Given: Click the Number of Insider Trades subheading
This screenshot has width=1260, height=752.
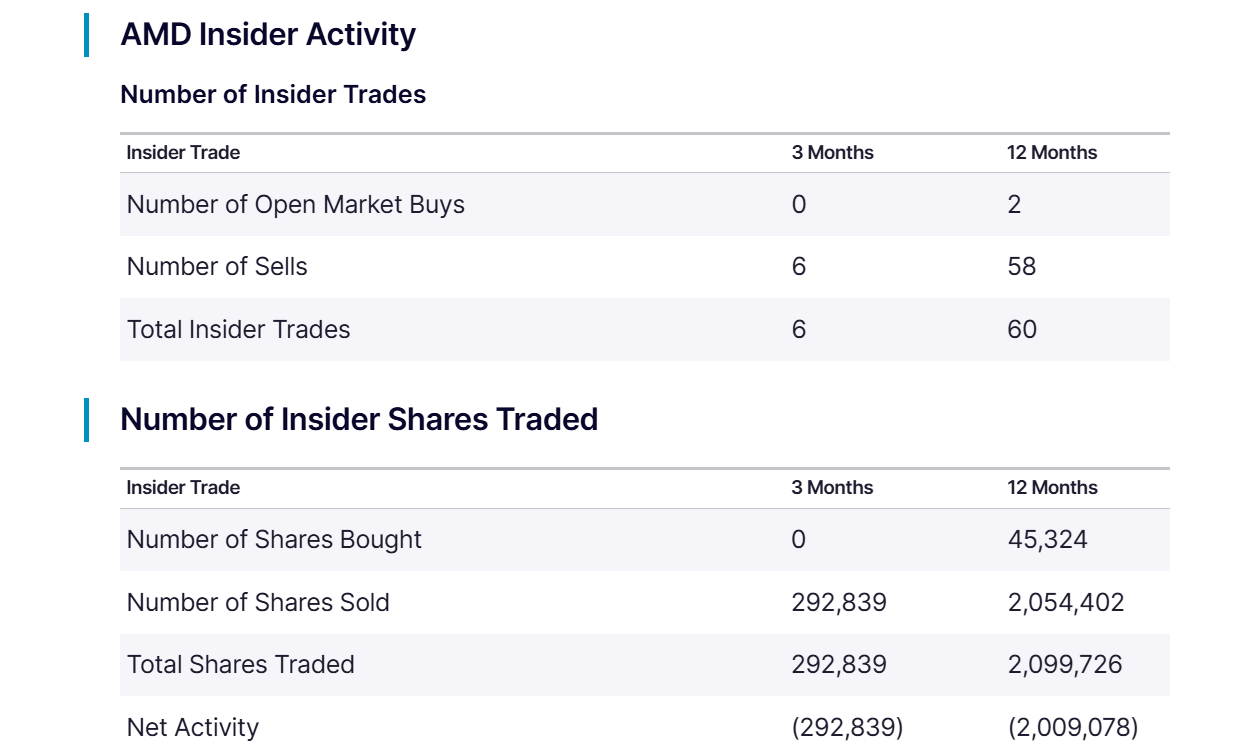Looking at the screenshot, I should (273, 94).
